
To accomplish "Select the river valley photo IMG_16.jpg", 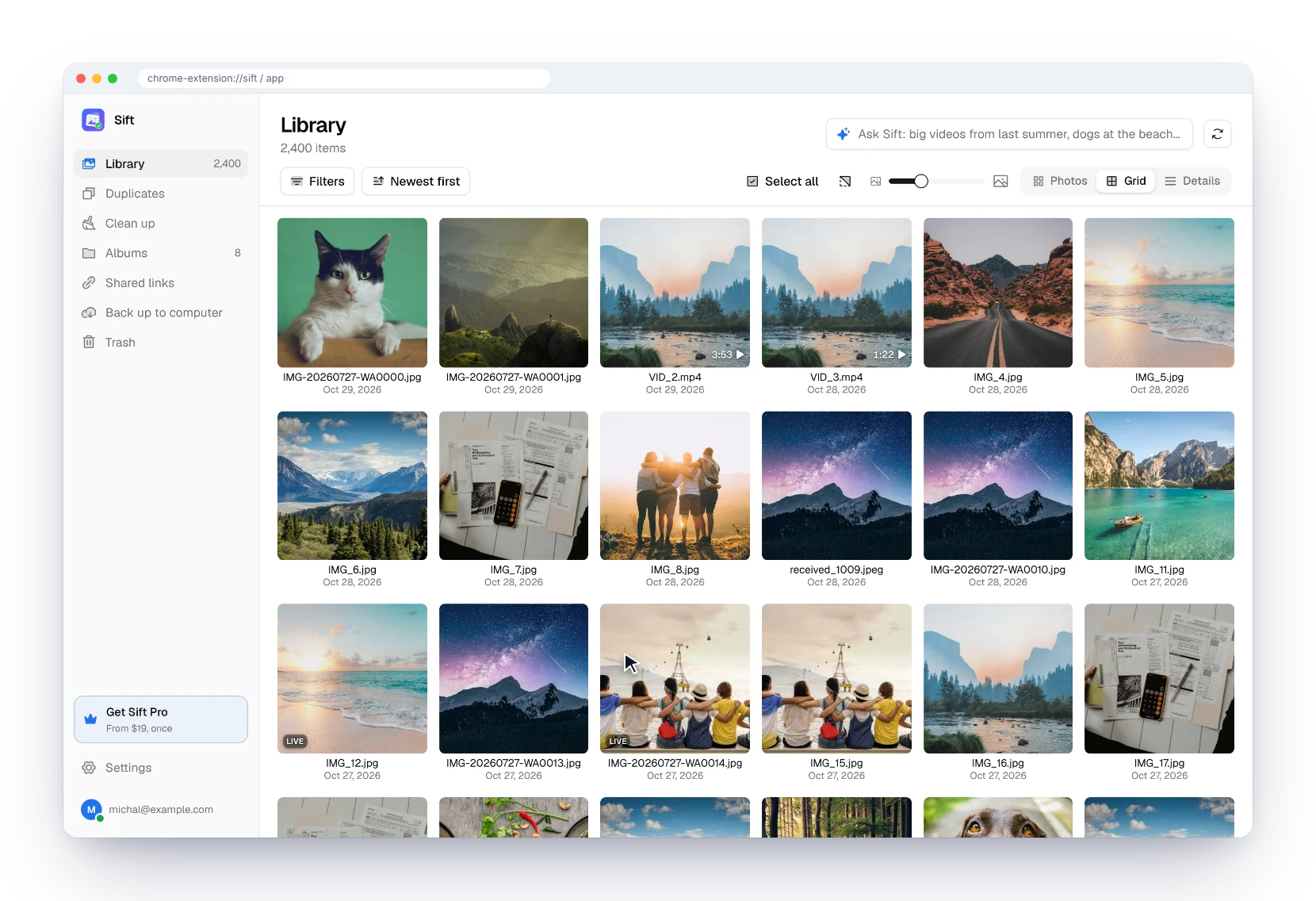I will pos(998,679).
